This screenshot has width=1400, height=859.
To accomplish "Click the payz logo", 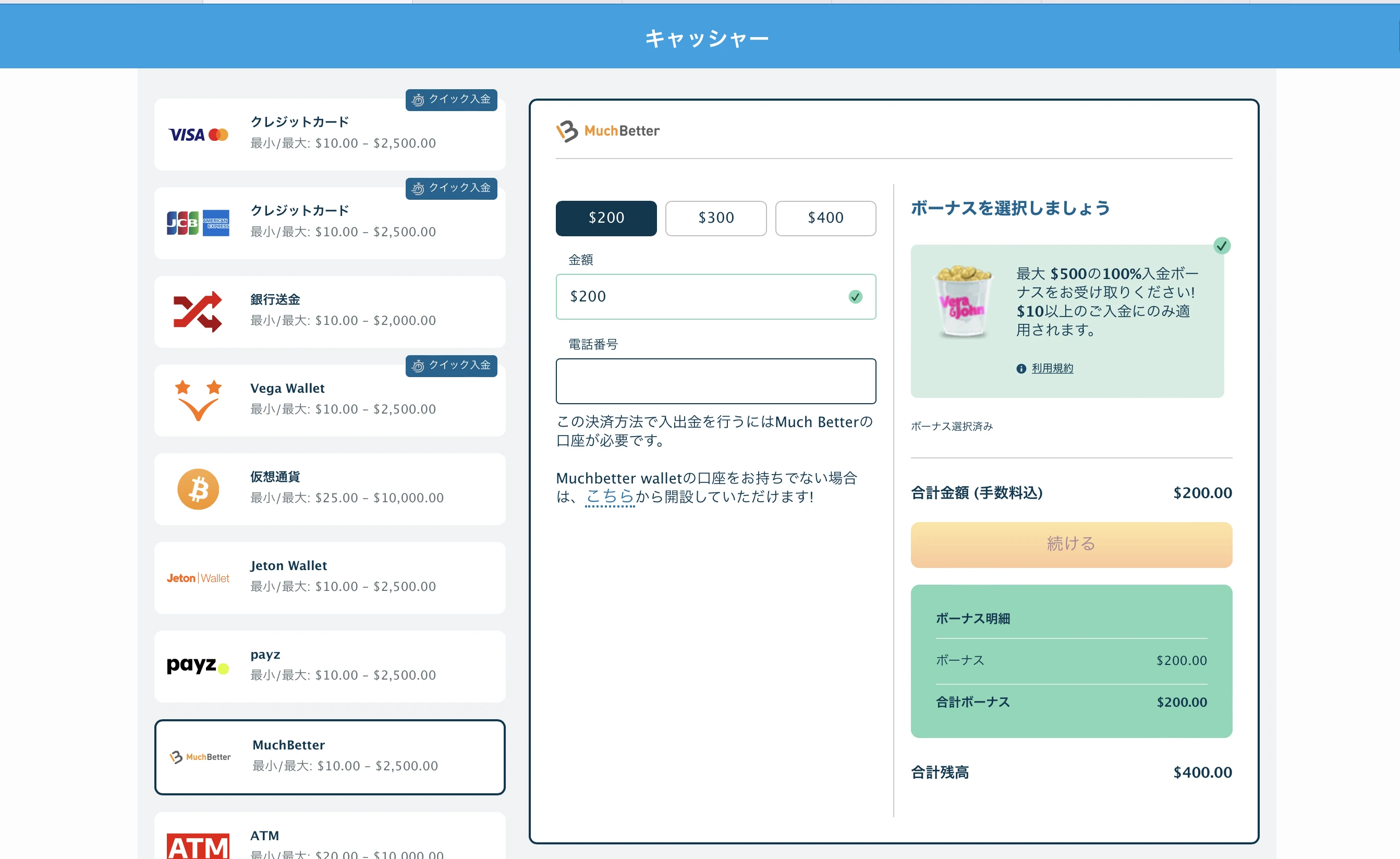I will (198, 666).
